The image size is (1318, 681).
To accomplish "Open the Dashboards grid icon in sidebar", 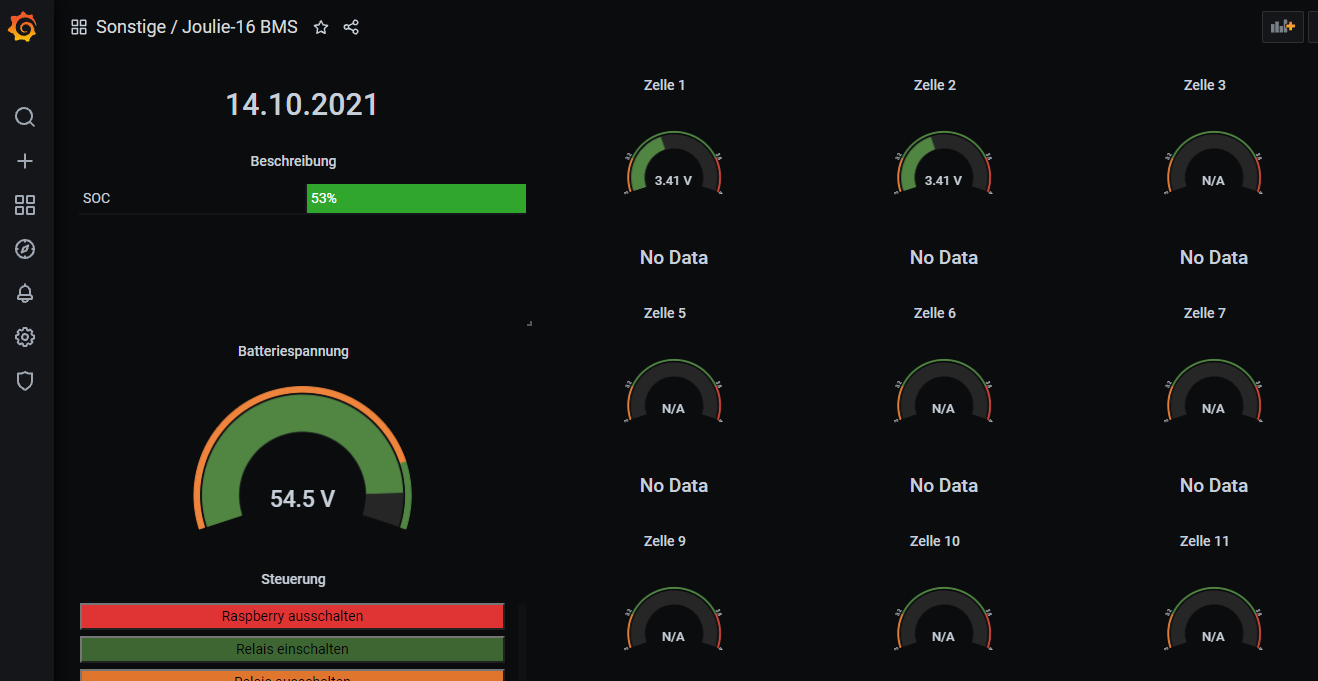I will point(25,205).
